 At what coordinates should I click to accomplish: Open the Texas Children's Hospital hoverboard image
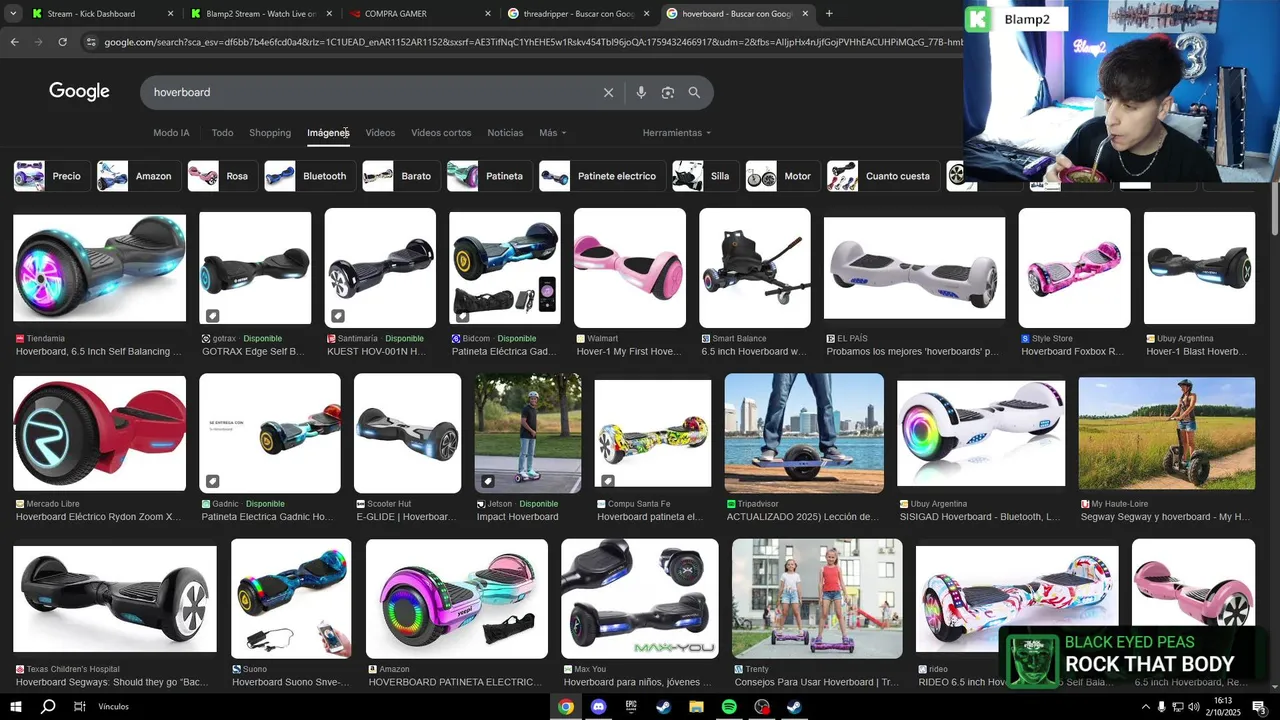(115, 599)
